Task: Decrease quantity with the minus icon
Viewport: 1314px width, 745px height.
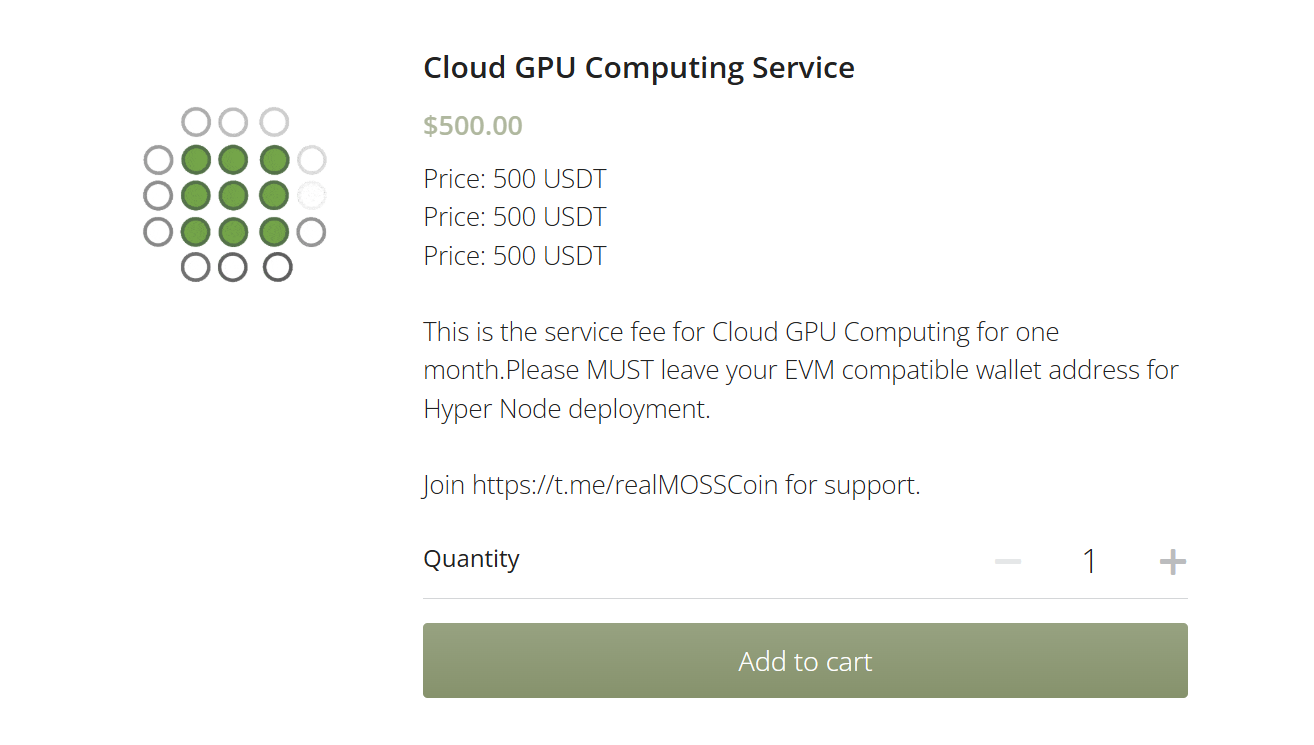Action: point(1008,562)
